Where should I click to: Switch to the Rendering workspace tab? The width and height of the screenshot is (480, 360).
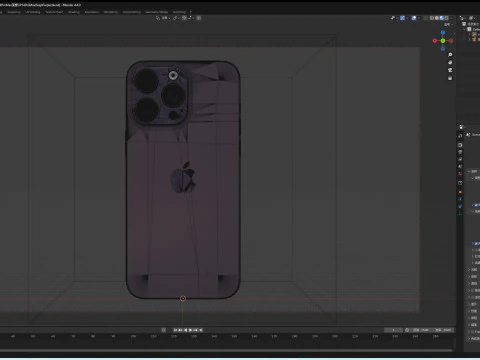click(x=111, y=12)
